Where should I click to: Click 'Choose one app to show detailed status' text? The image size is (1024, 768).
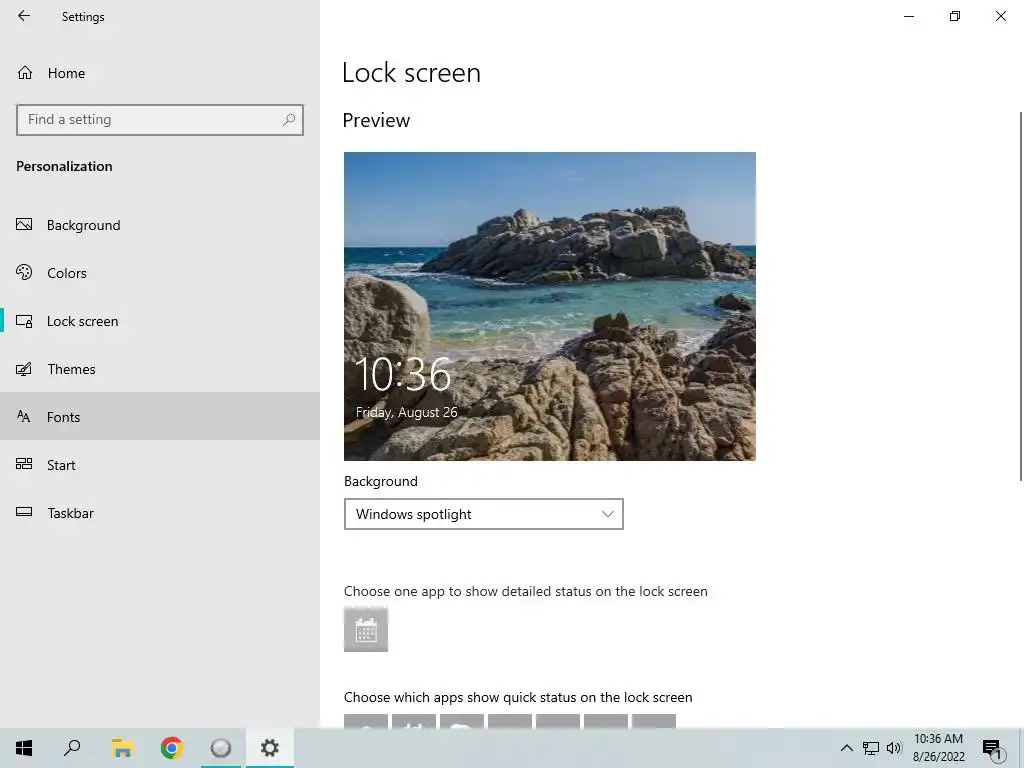[x=526, y=591]
